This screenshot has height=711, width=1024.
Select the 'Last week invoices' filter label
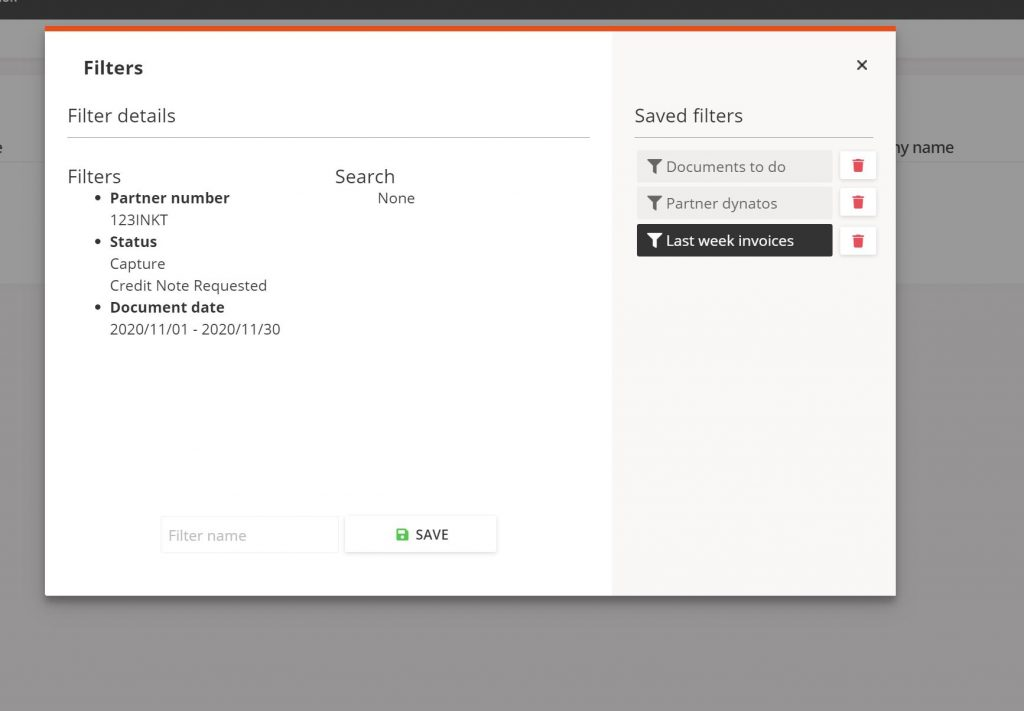tap(730, 241)
